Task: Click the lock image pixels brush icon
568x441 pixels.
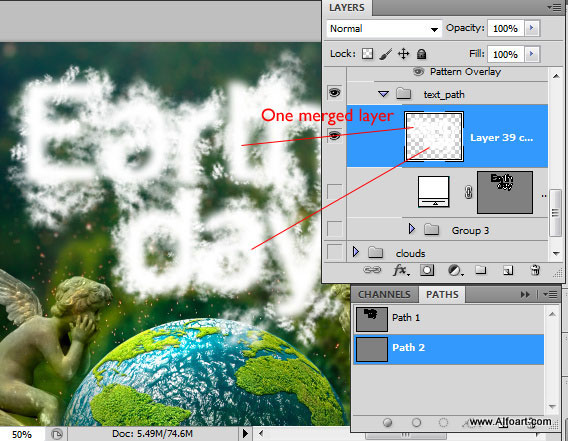Action: (x=386, y=54)
